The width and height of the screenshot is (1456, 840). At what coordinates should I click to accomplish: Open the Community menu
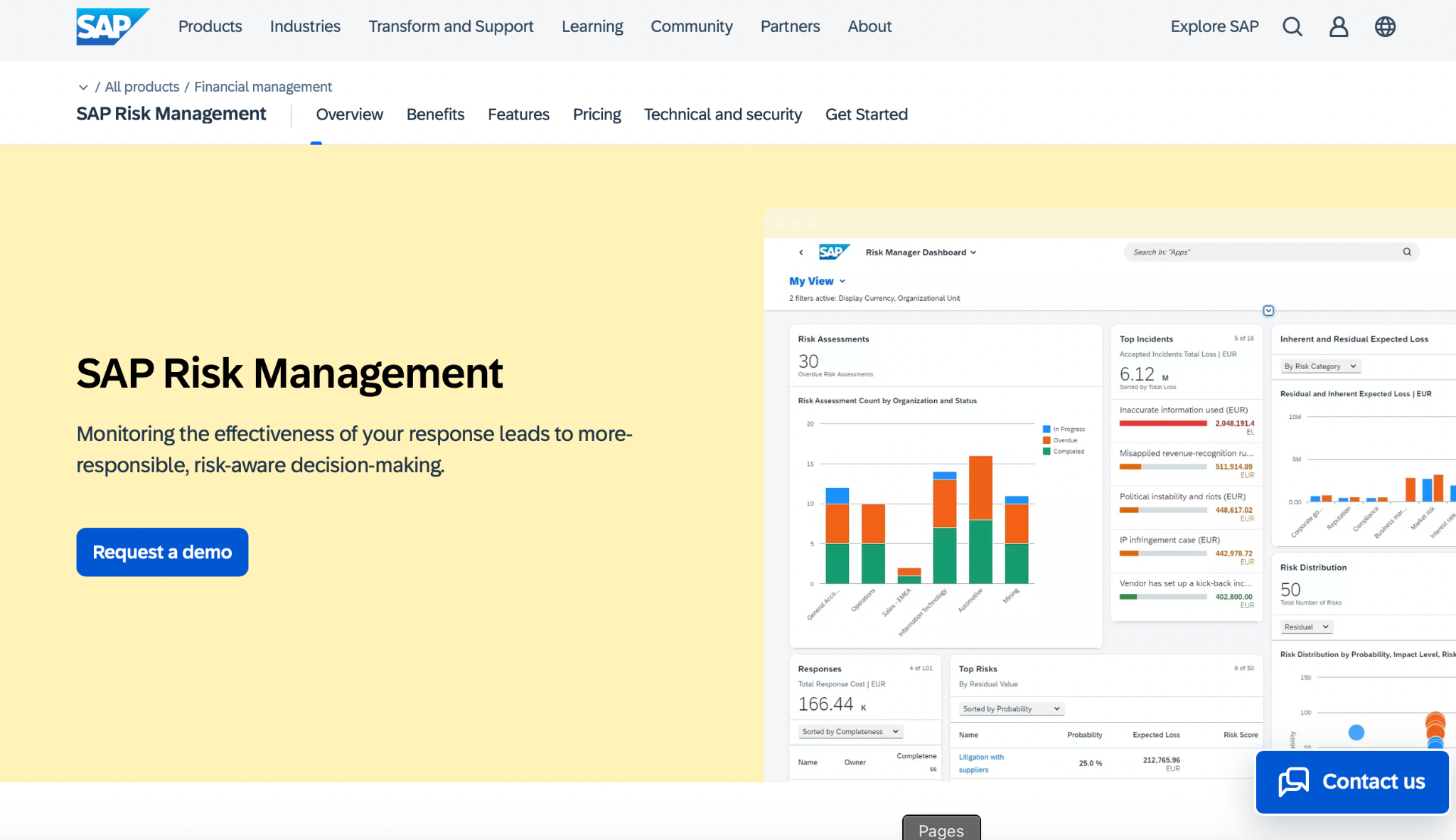pos(692,26)
